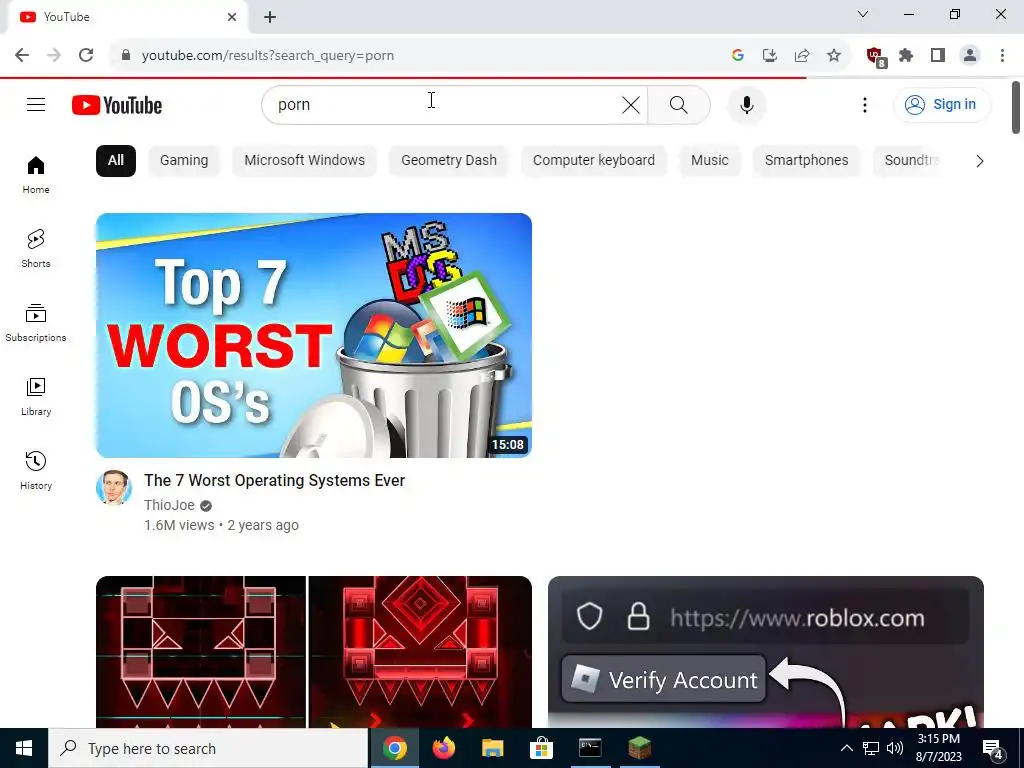Select the Music filter chip
This screenshot has height=768, width=1024.
(x=709, y=161)
